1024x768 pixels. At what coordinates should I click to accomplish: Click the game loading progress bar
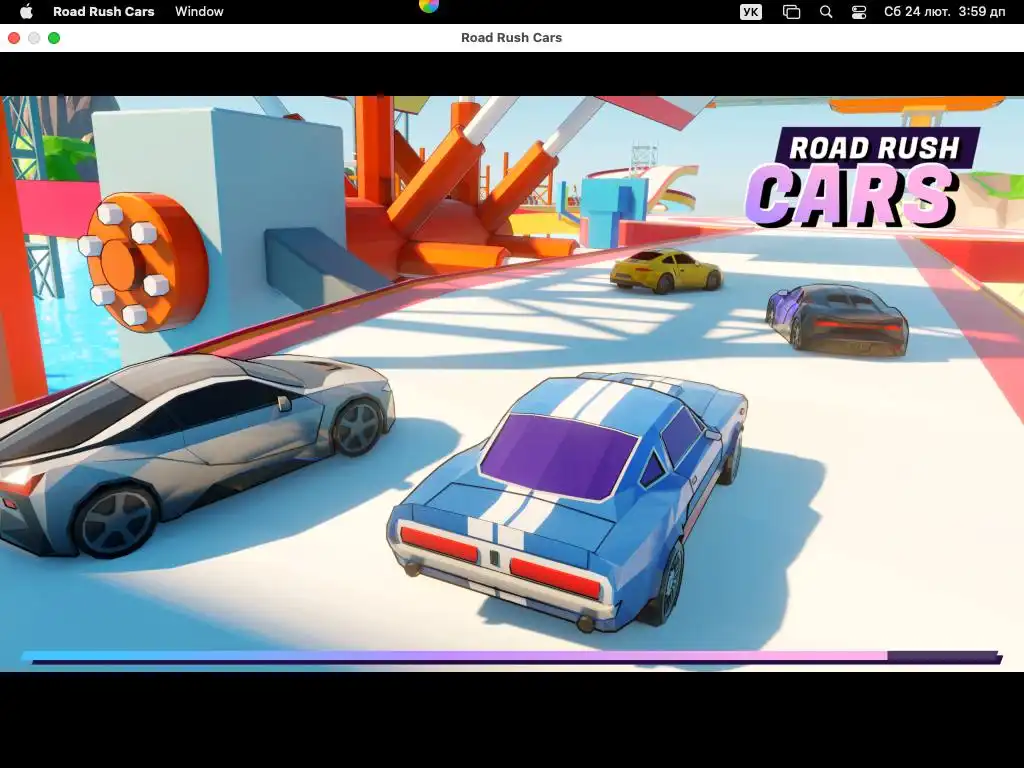pos(511,657)
